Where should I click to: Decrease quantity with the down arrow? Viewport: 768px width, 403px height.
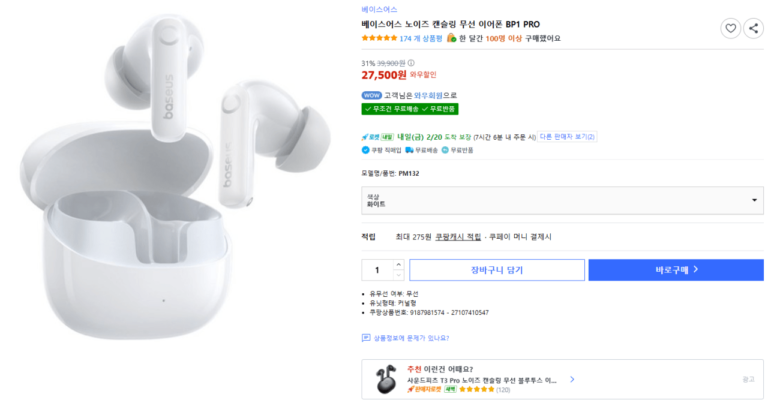398,274
